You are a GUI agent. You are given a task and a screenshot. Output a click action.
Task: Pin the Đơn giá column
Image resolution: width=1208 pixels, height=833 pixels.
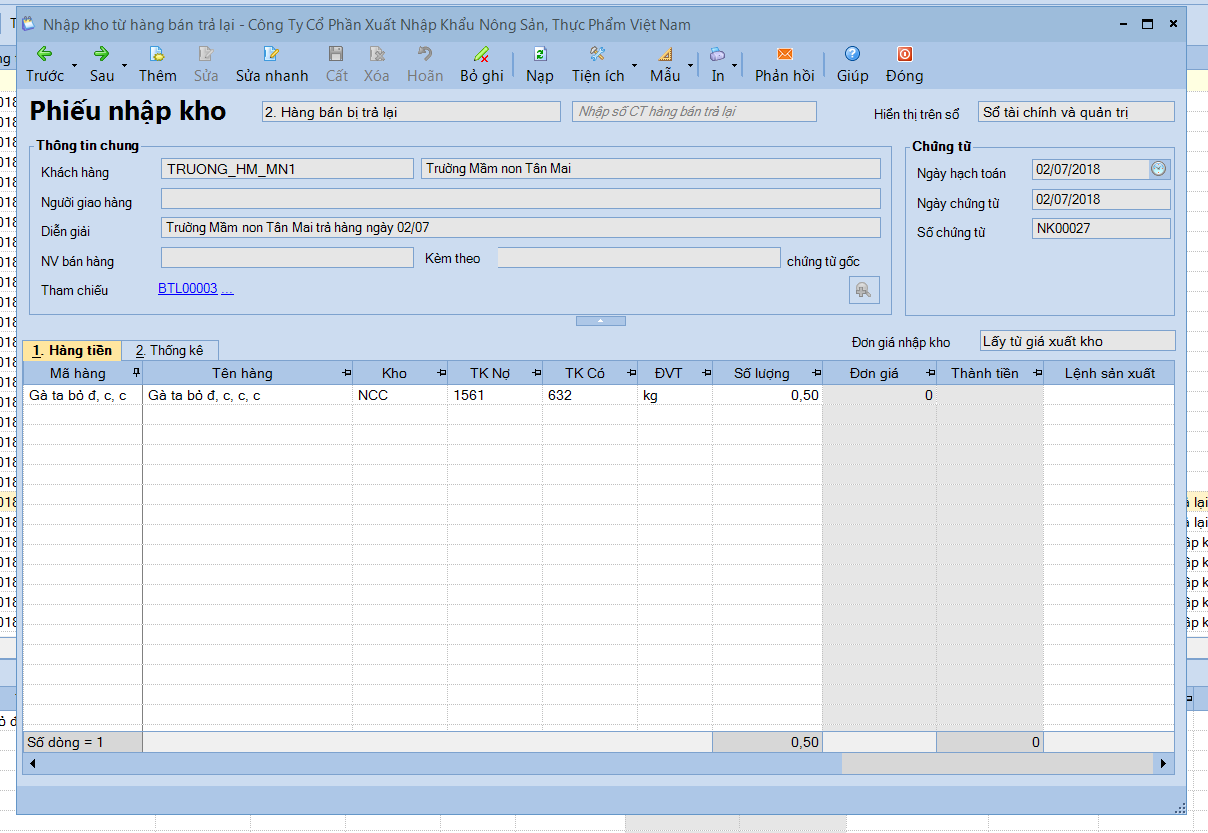point(930,373)
